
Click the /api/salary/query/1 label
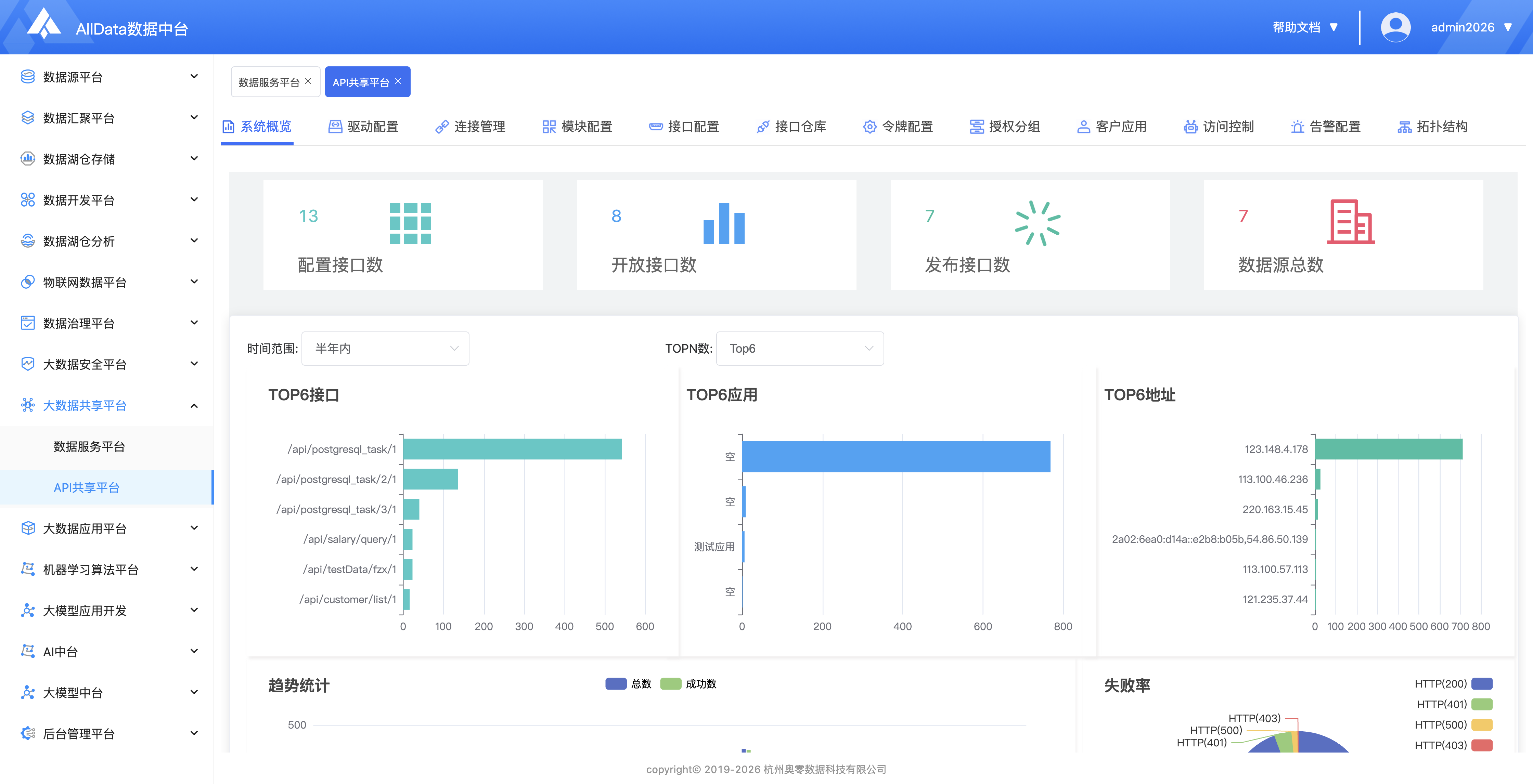click(350, 539)
